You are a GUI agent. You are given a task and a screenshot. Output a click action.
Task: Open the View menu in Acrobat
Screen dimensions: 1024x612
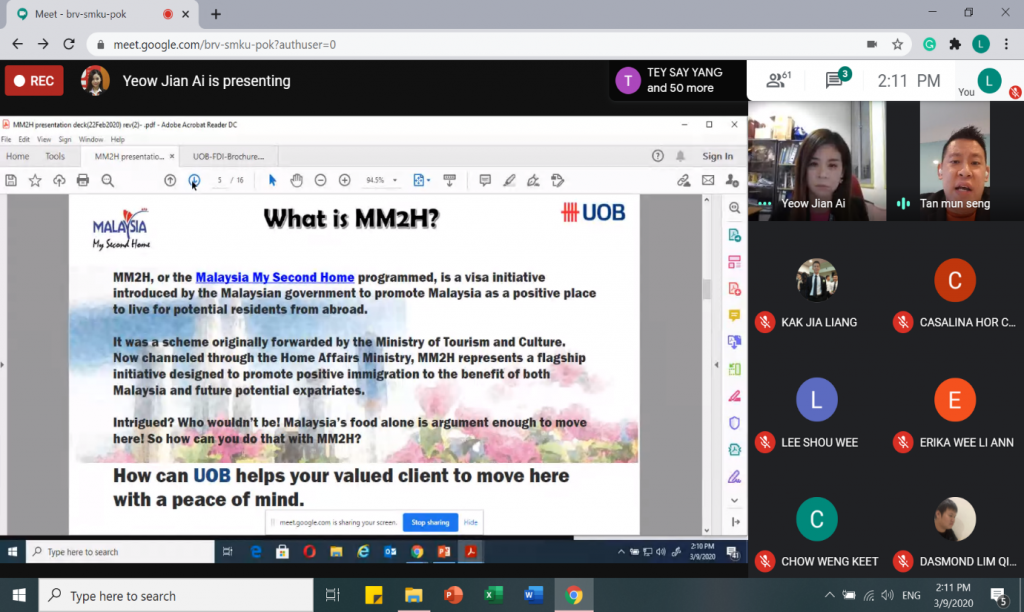[44, 139]
